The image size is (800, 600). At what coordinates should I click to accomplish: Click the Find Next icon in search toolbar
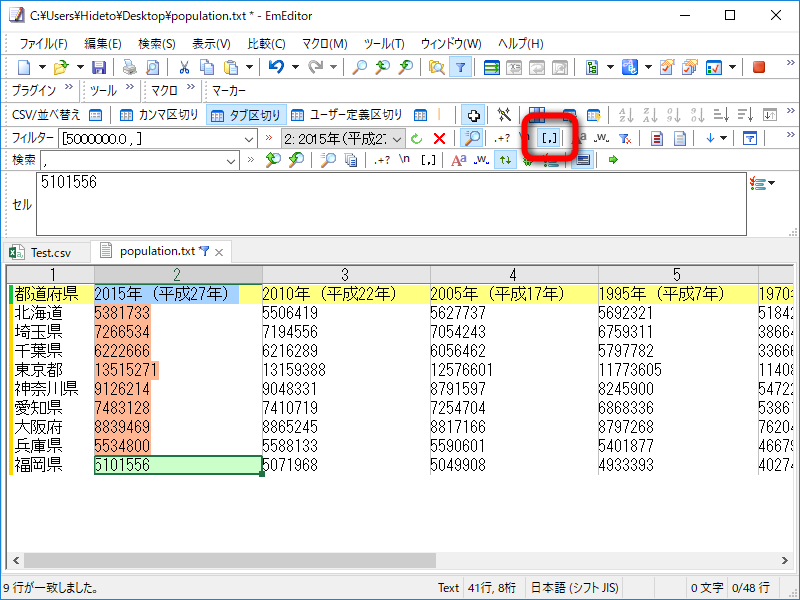tap(296, 160)
